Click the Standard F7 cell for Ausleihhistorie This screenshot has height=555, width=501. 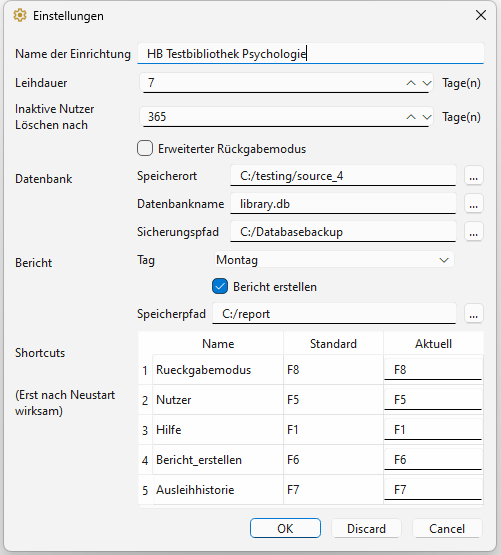(333, 490)
